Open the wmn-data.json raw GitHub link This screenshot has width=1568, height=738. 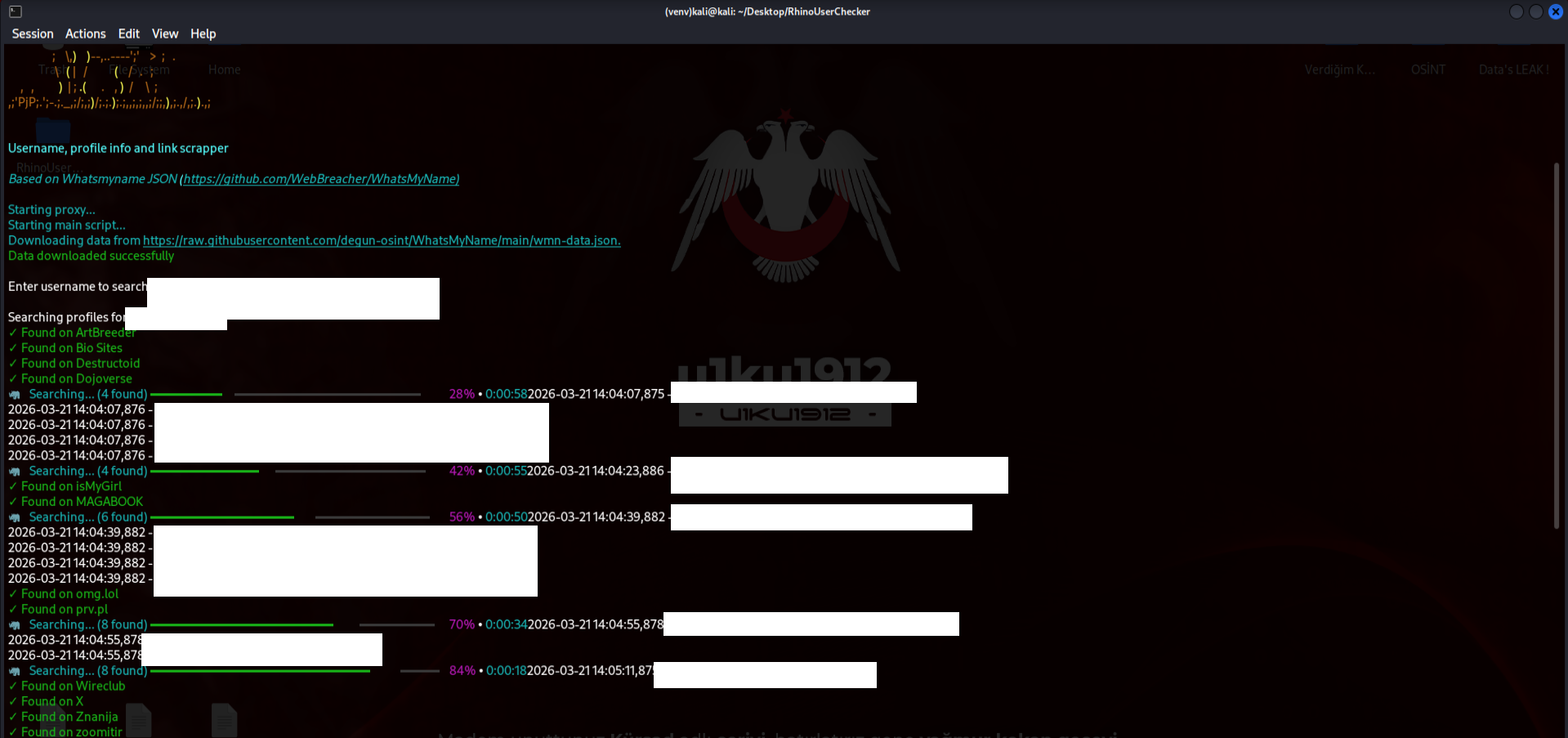382,240
